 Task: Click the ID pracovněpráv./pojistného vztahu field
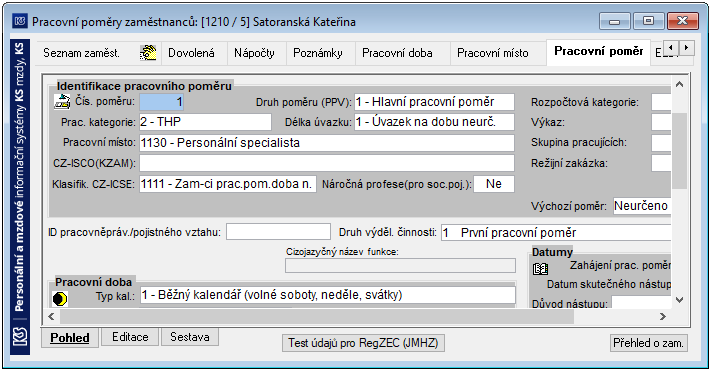pos(278,232)
